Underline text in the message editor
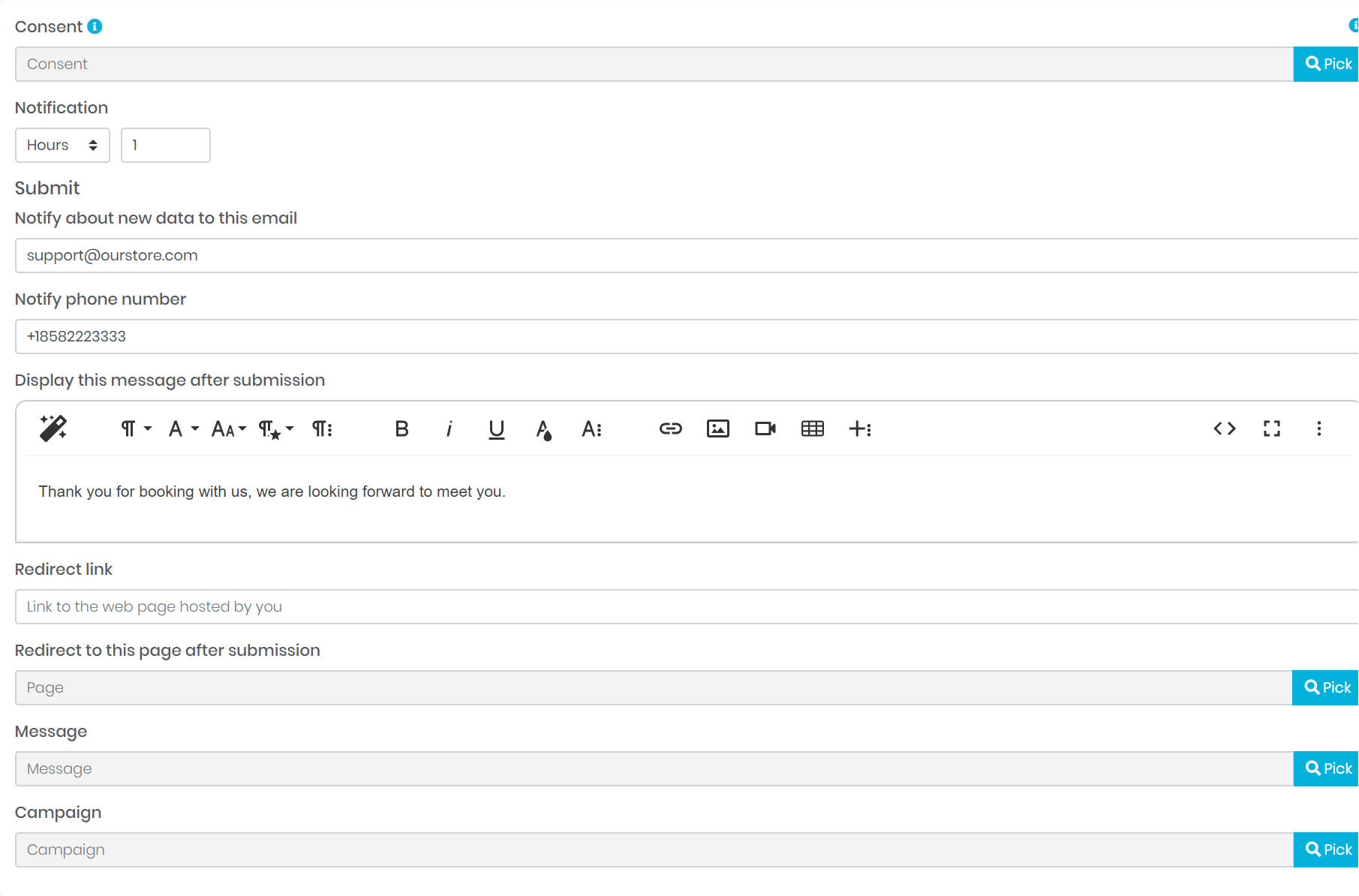1359x896 pixels. [x=496, y=428]
